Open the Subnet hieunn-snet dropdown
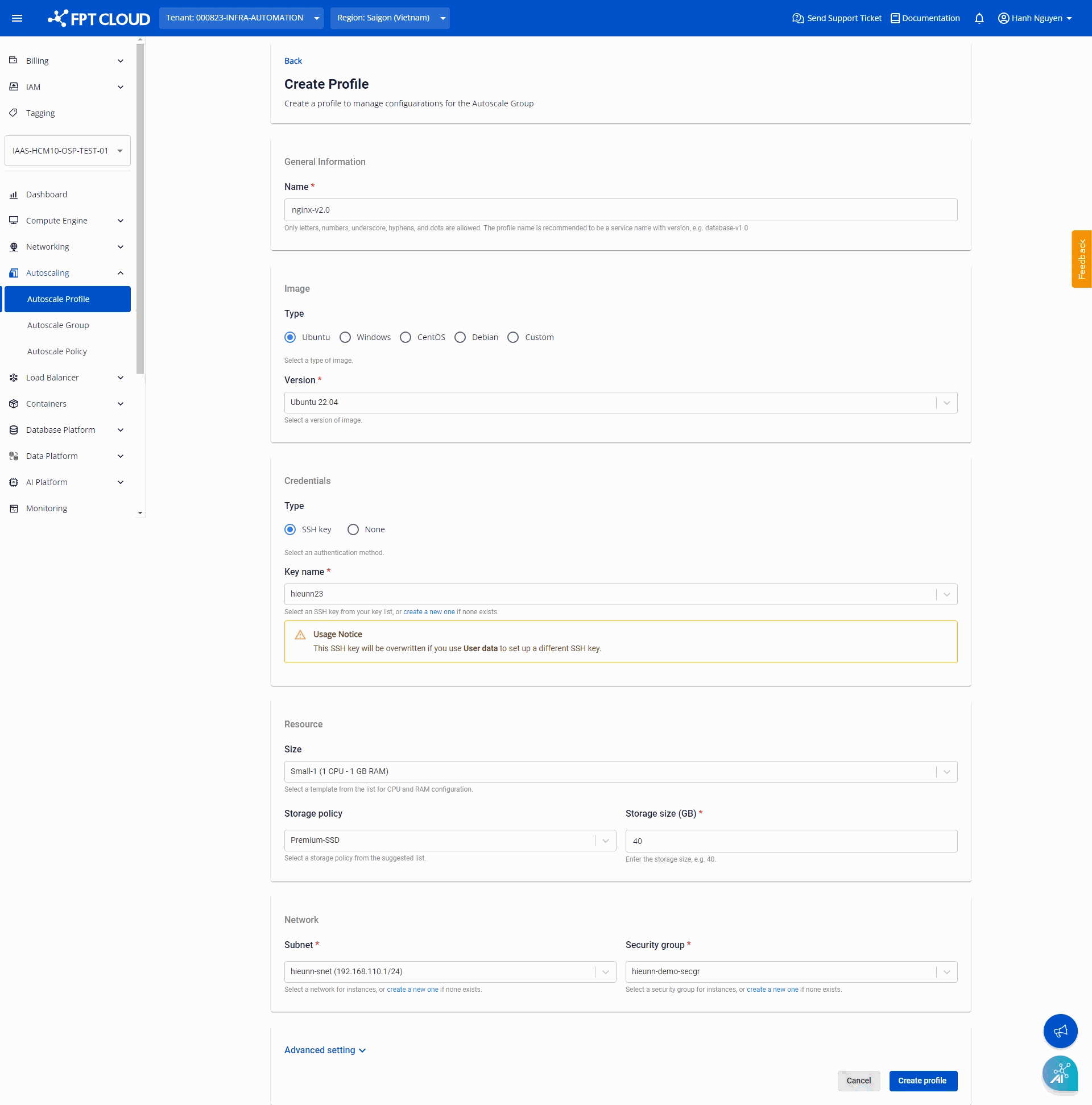The image size is (1092, 1105). [x=450, y=972]
